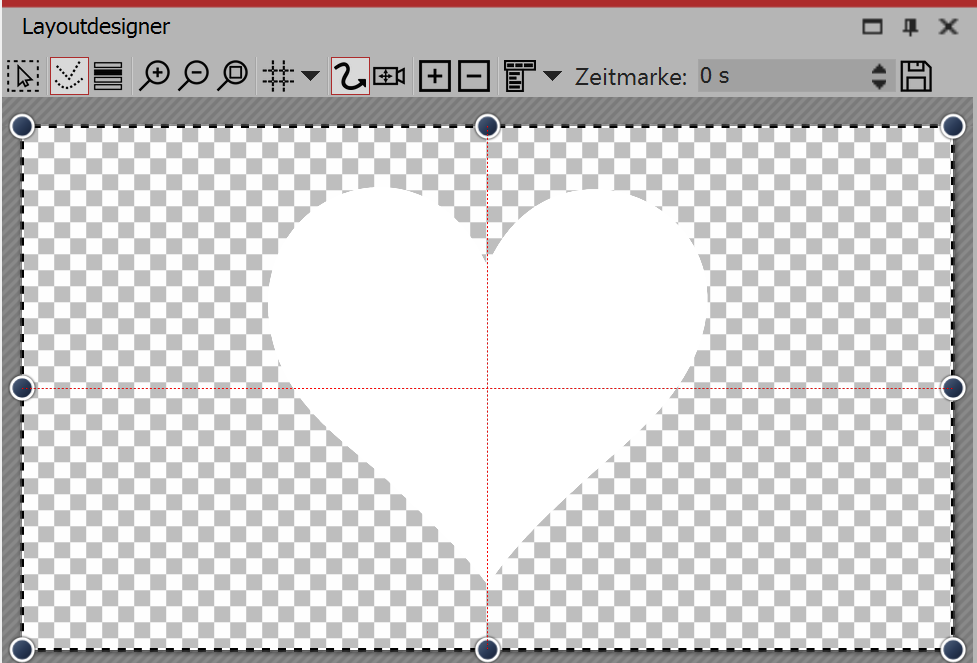Maximize the Layoutdesigner panel
The image size is (977, 663).
click(871, 27)
